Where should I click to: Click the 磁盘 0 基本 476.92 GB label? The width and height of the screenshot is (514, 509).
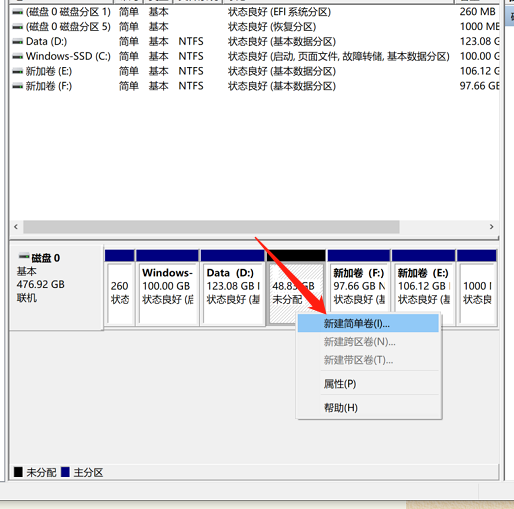pyautogui.click(x=56, y=288)
